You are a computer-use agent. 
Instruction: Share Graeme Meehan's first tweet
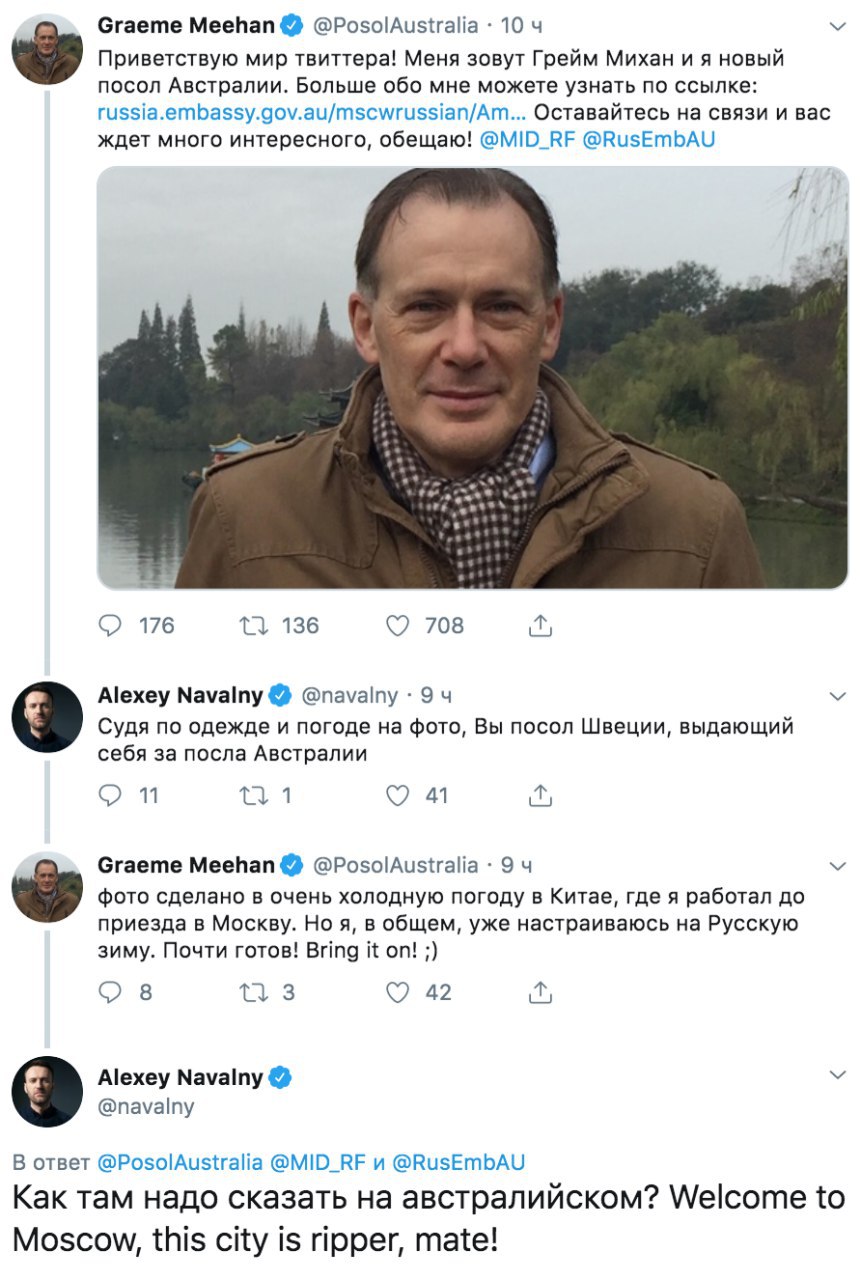click(539, 625)
